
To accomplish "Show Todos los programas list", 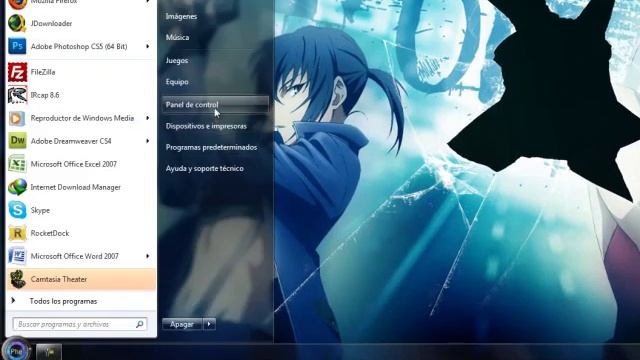I will [63, 301].
